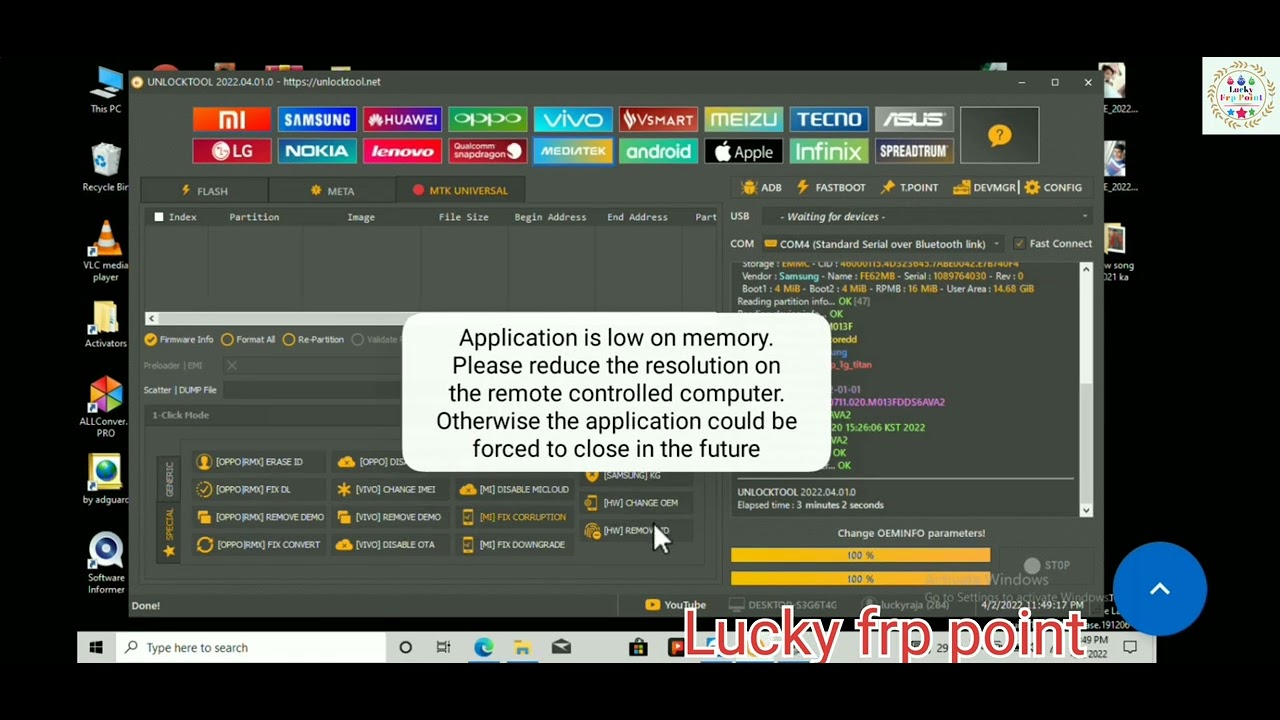Select the Huawei brand icon
The image size is (1280, 720).
tap(402, 120)
